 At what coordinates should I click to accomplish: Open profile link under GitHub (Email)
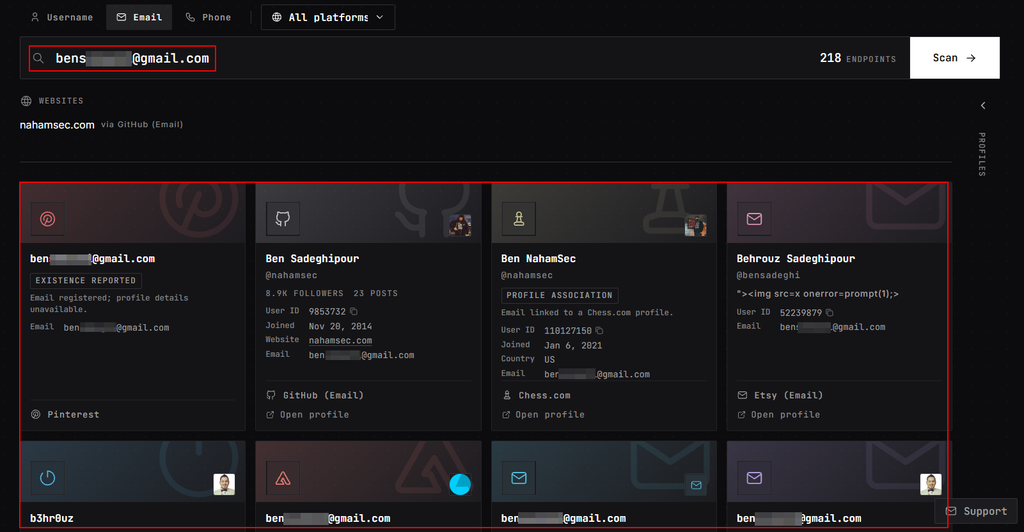[x=308, y=415]
